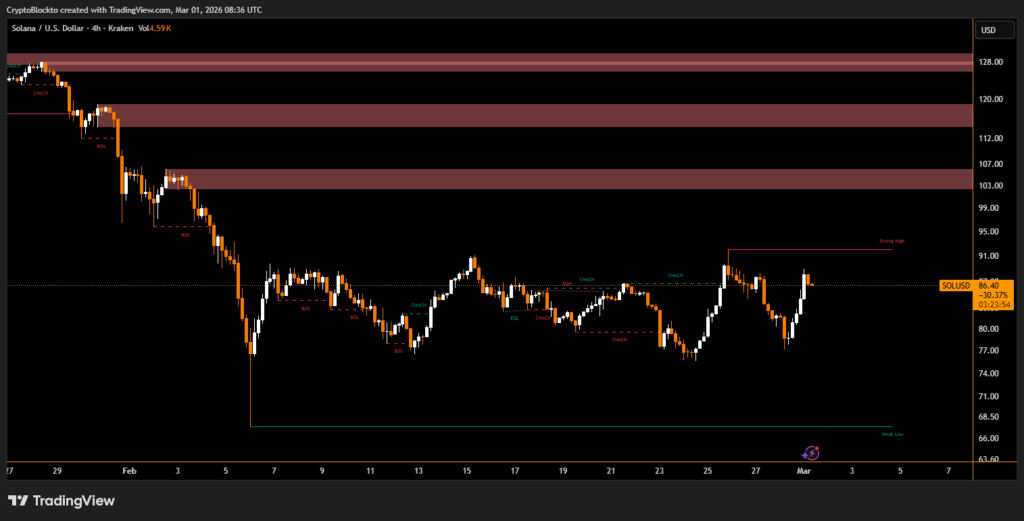Click the purple lightning event icon
The width and height of the screenshot is (1024, 521).
812,453
